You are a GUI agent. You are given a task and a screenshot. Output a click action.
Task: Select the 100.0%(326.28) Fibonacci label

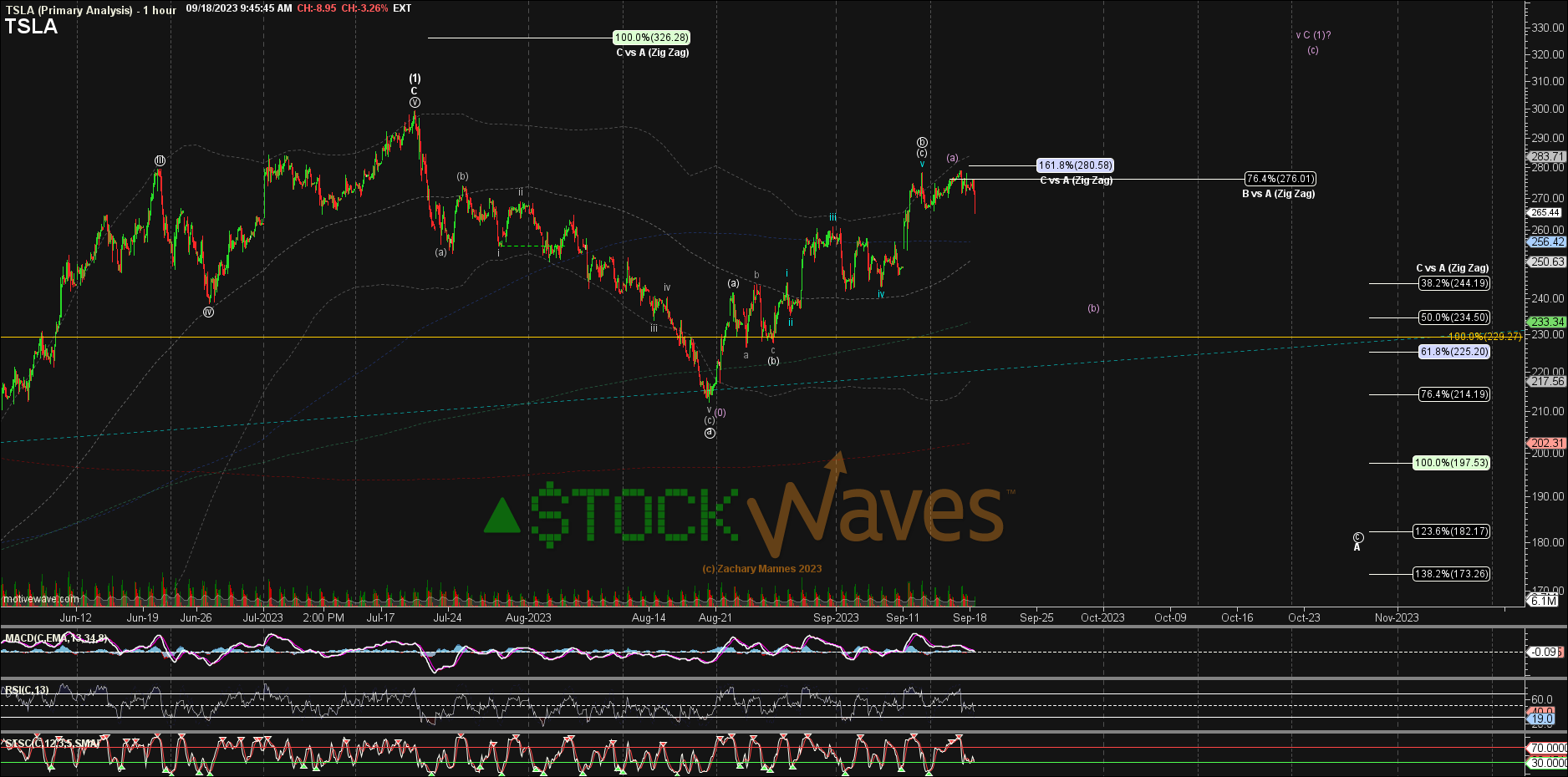651,38
